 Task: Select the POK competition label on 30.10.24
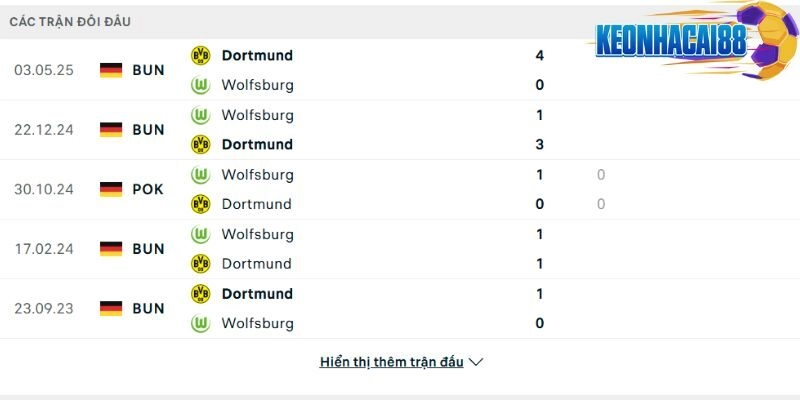pyautogui.click(x=148, y=189)
